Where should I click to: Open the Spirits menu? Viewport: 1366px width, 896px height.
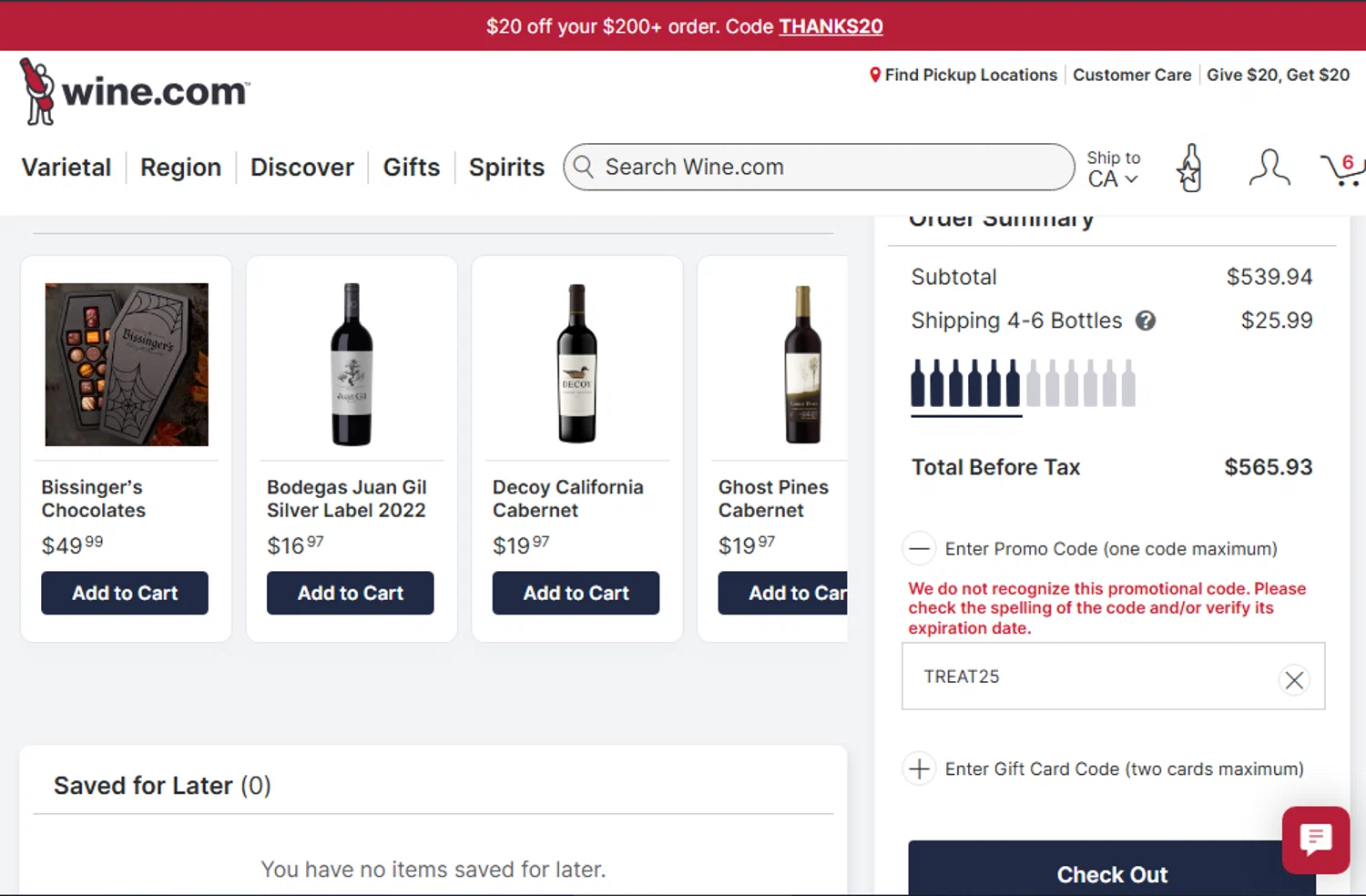(x=506, y=168)
